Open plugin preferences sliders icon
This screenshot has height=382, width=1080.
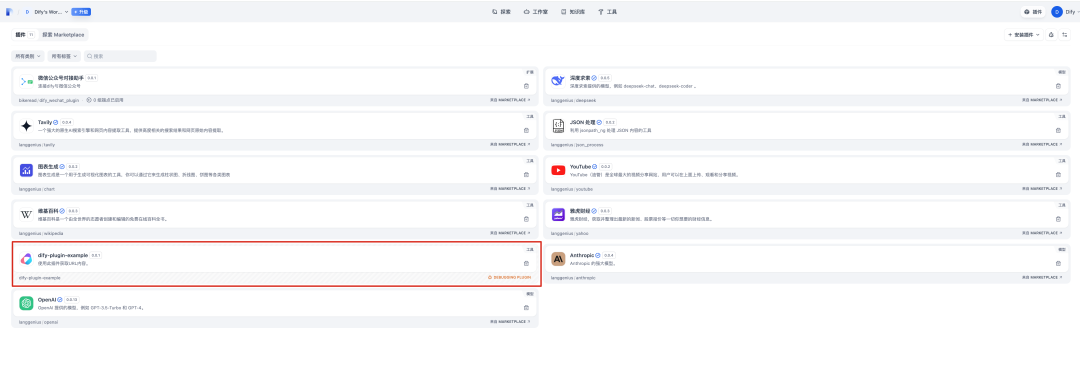coord(1064,34)
